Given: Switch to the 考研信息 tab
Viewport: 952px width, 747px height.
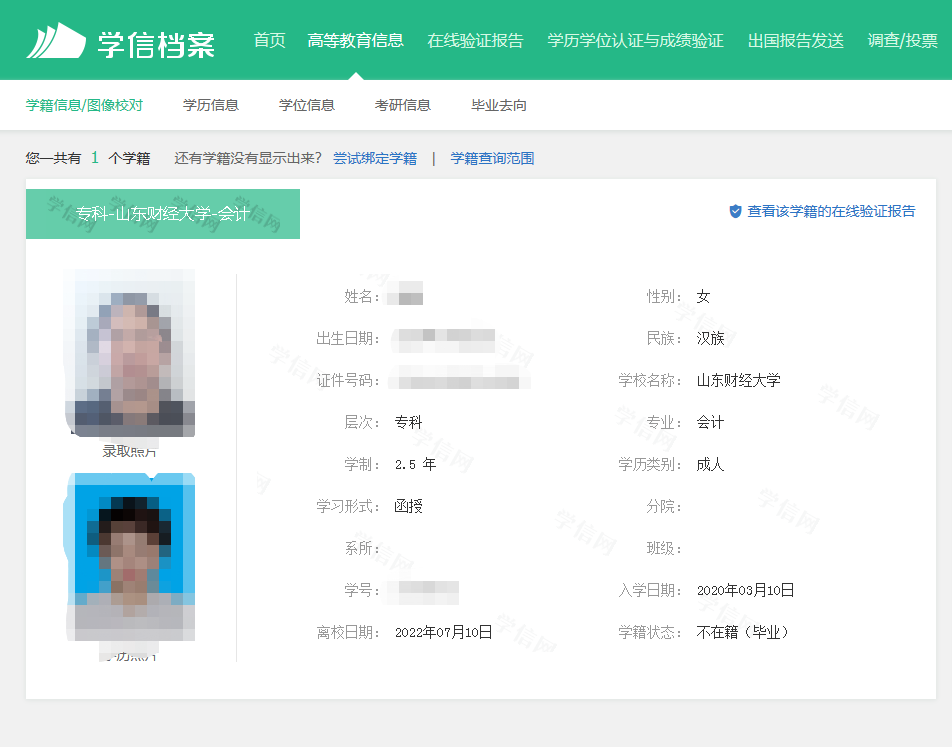Looking at the screenshot, I should point(403,105).
